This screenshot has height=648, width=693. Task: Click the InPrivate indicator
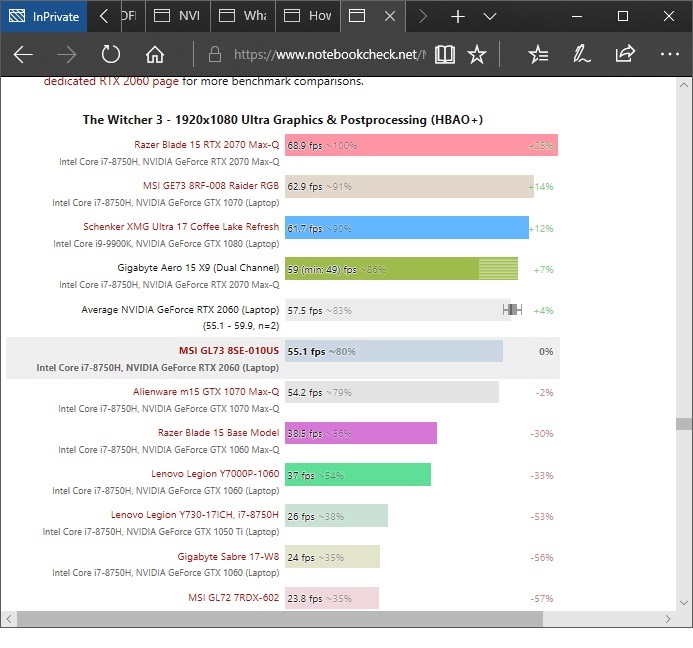tap(44, 16)
